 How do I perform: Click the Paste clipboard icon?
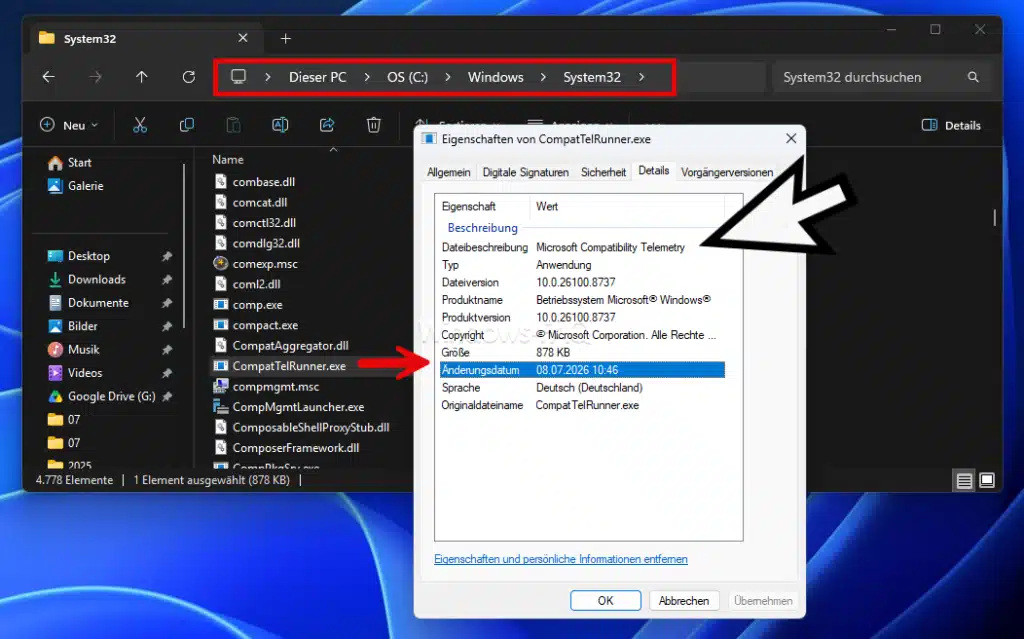(233, 125)
